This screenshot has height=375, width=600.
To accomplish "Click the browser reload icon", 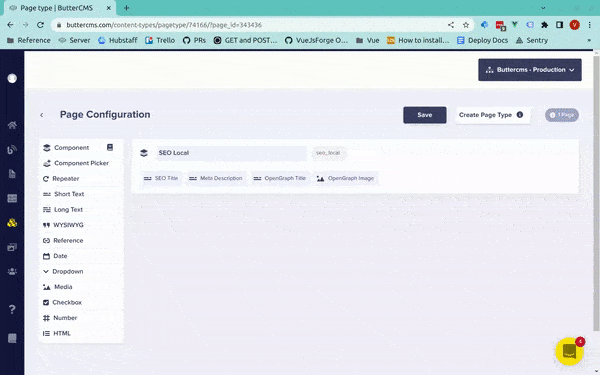I will click(x=40, y=25).
